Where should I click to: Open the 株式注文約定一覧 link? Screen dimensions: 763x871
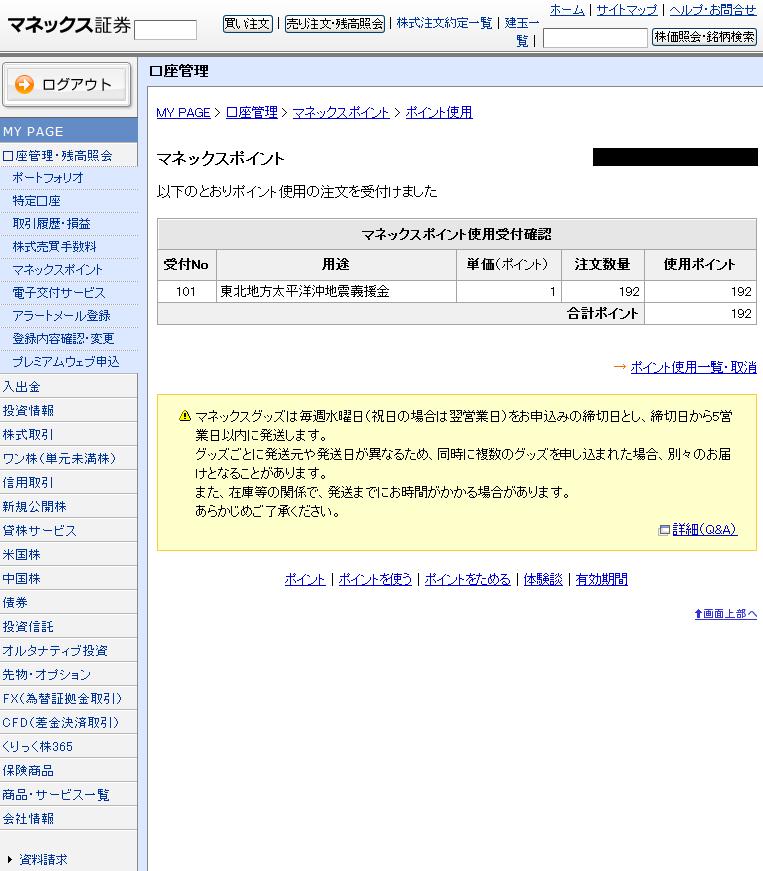444,23
